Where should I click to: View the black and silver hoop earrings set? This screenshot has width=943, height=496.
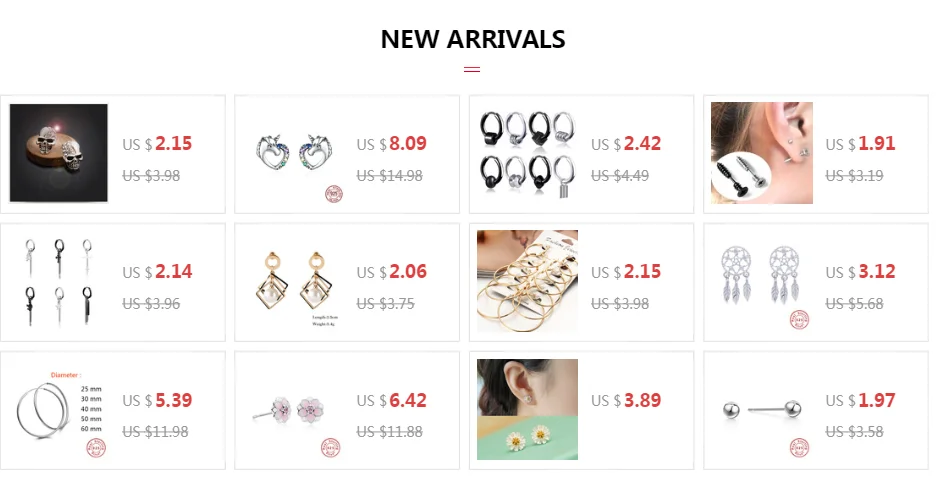tap(527, 153)
